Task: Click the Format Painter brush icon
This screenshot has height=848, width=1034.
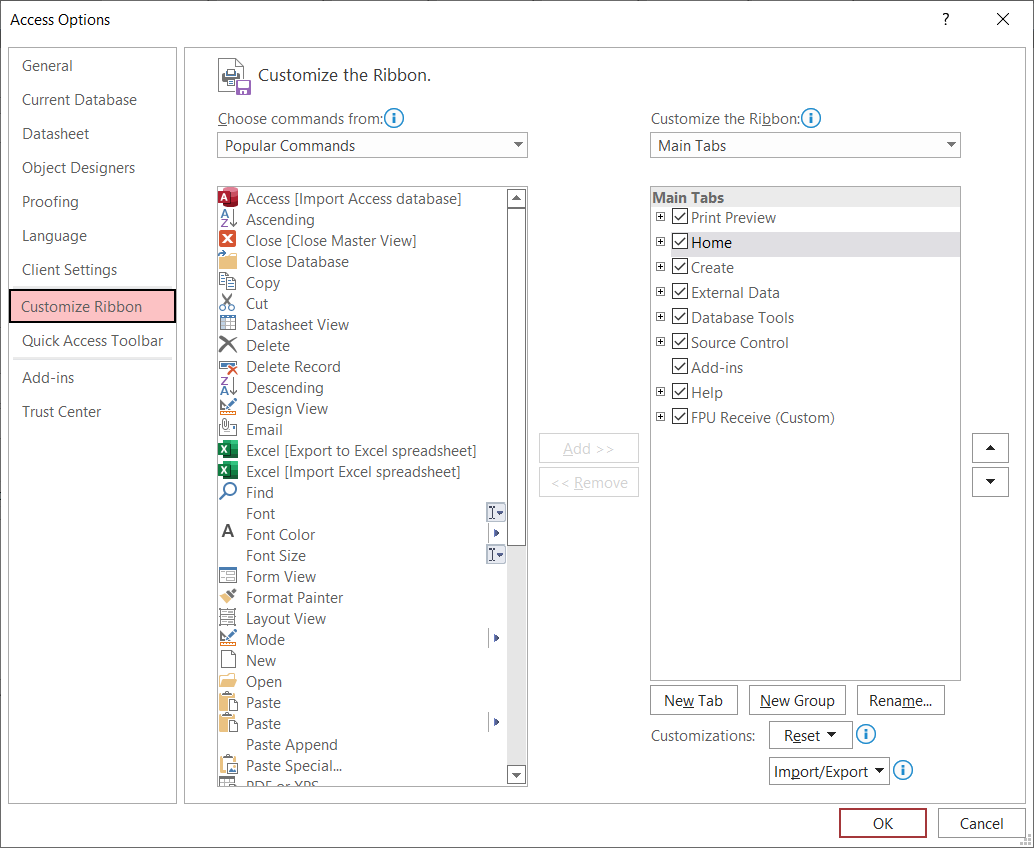Action: click(228, 597)
